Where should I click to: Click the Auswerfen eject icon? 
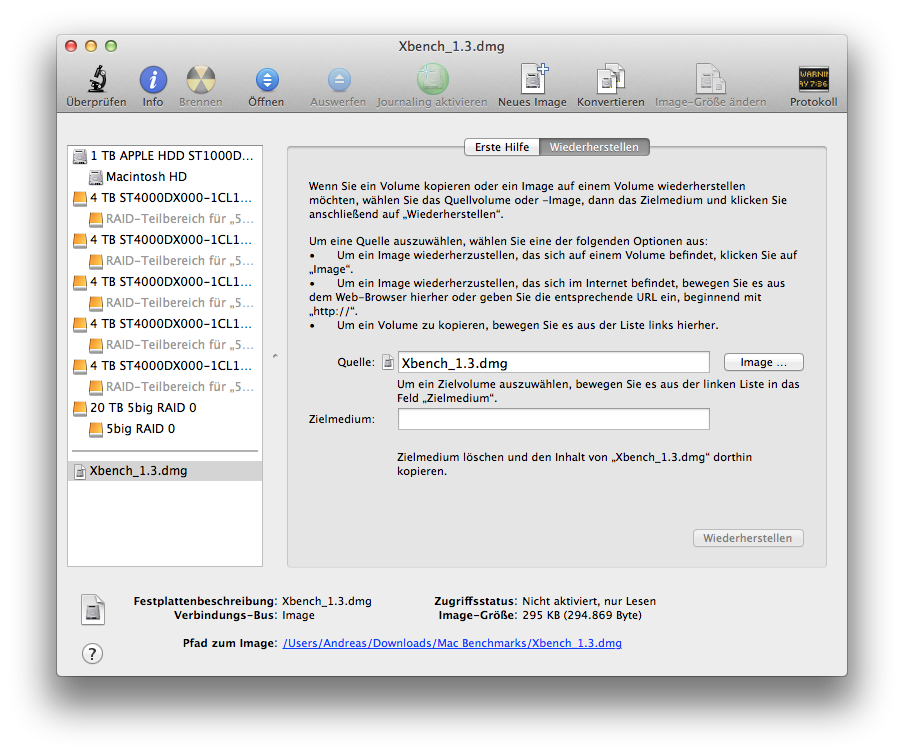point(339,80)
